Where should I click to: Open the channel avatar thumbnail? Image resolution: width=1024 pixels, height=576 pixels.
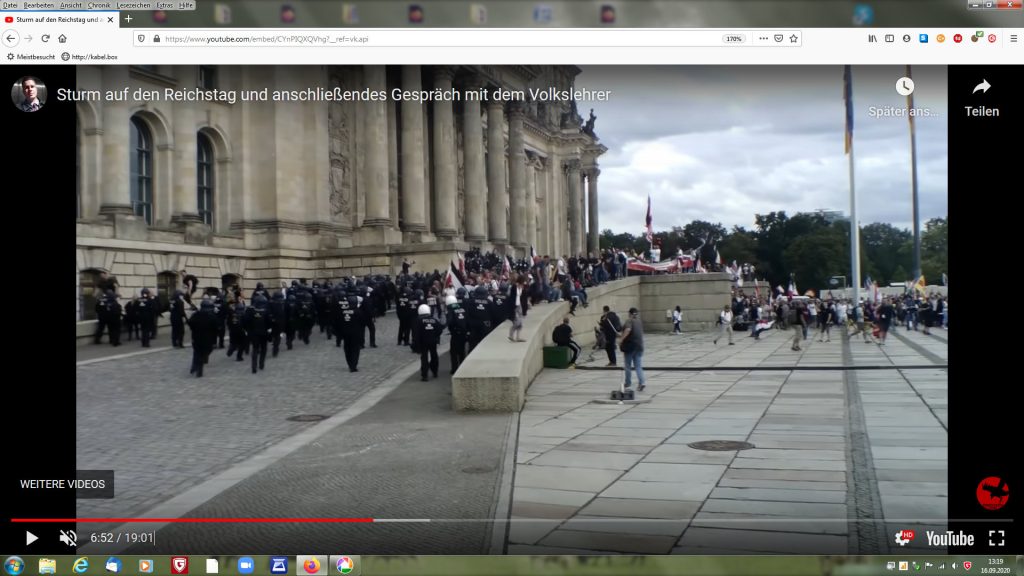tap(29, 94)
